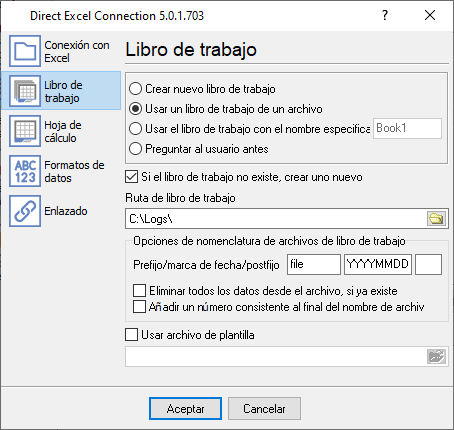Click the Formatos de datos ABC123 icon
The image size is (454, 430).
pyautogui.click(x=25, y=171)
